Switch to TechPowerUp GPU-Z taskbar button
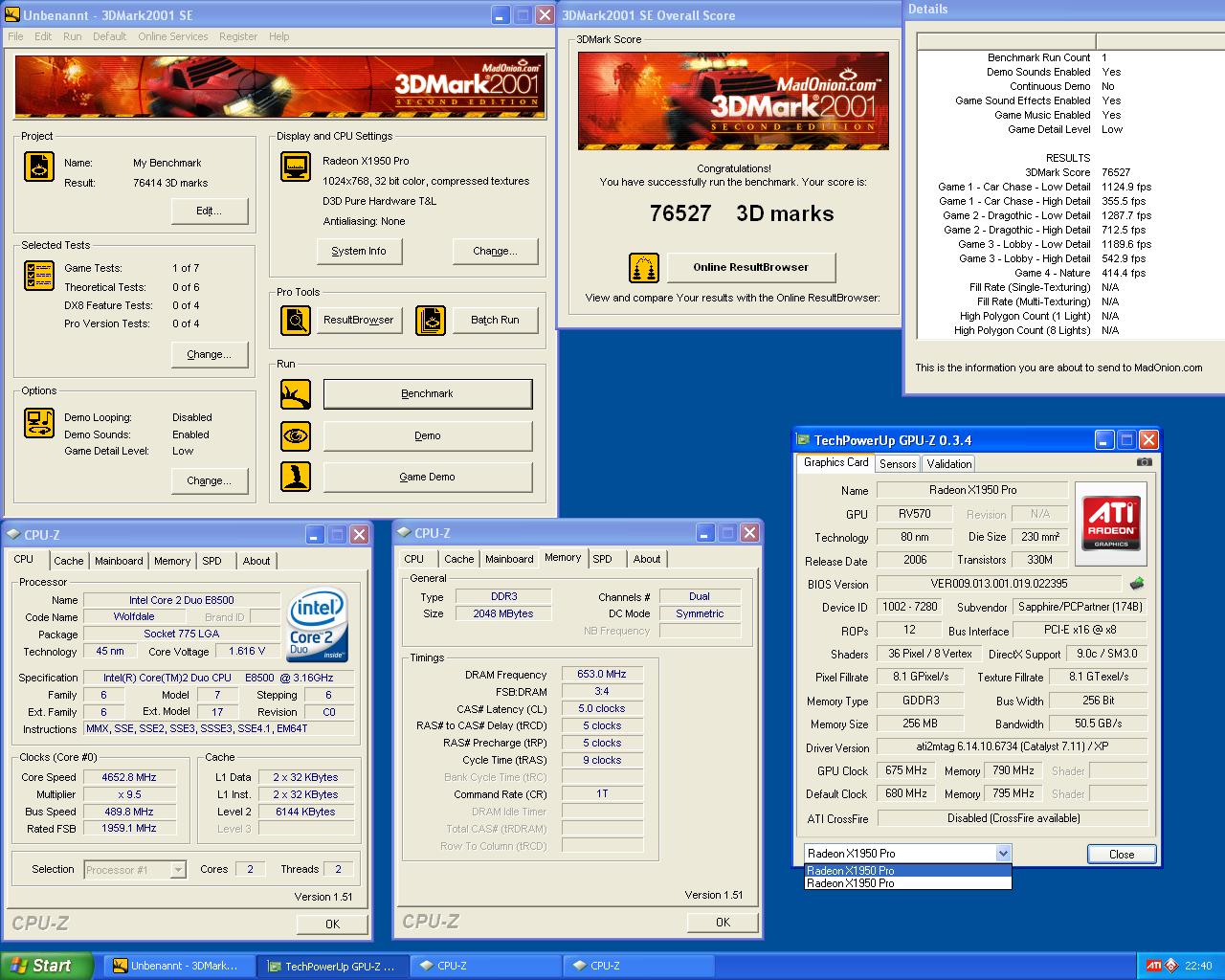The width and height of the screenshot is (1225, 980). coord(332,966)
